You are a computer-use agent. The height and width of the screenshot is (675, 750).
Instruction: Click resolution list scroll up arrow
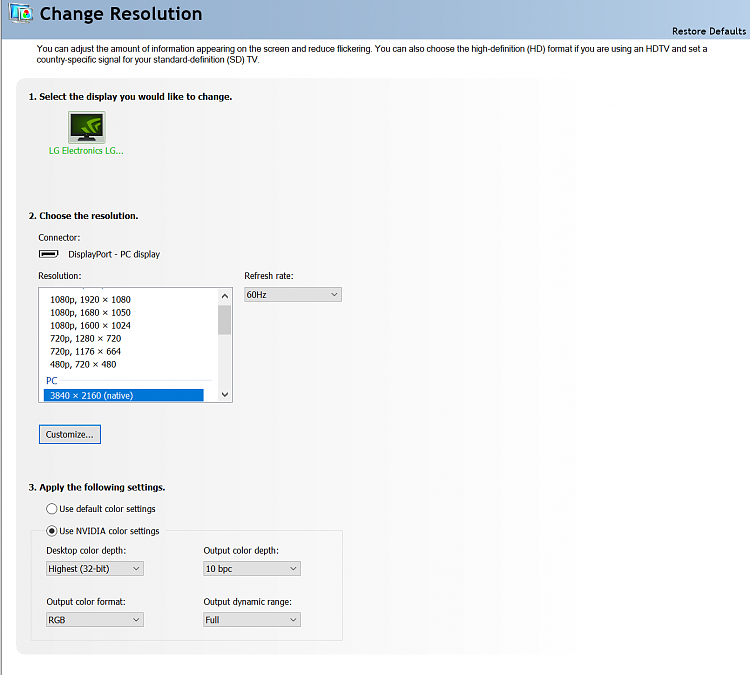pyautogui.click(x=225, y=296)
